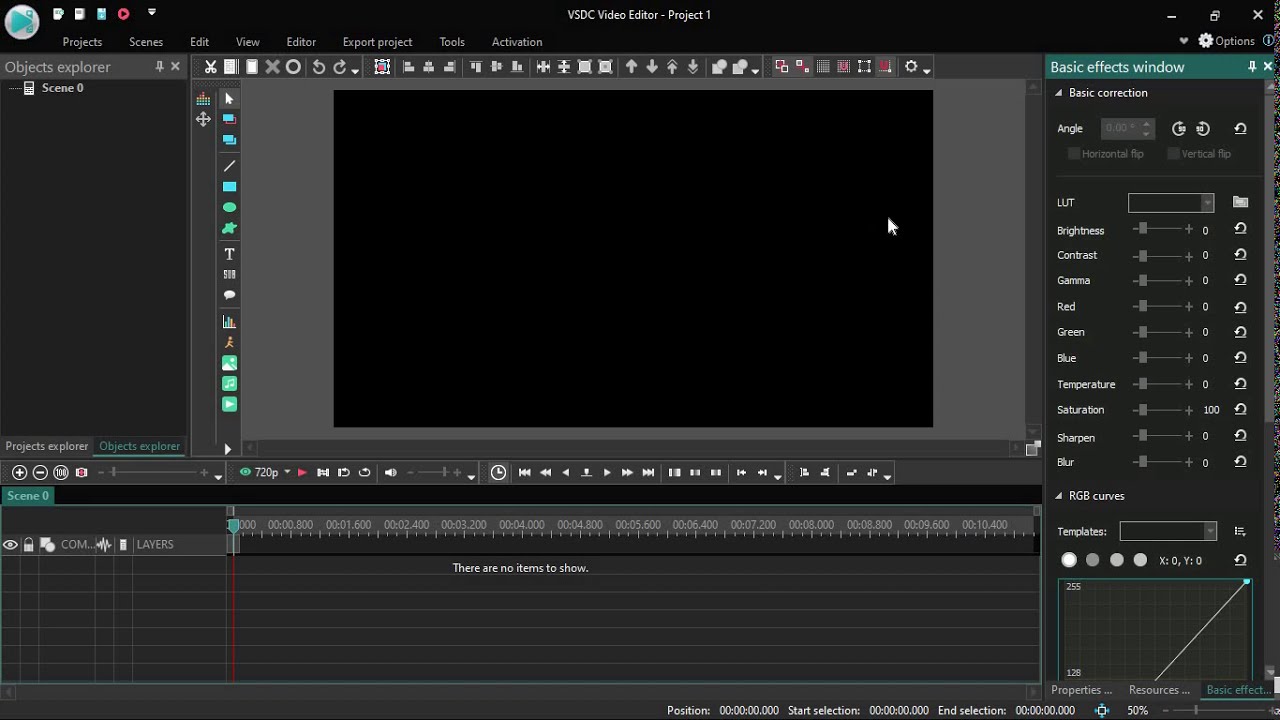Open the Scenes menu
This screenshot has width=1280, height=720.
tap(146, 42)
